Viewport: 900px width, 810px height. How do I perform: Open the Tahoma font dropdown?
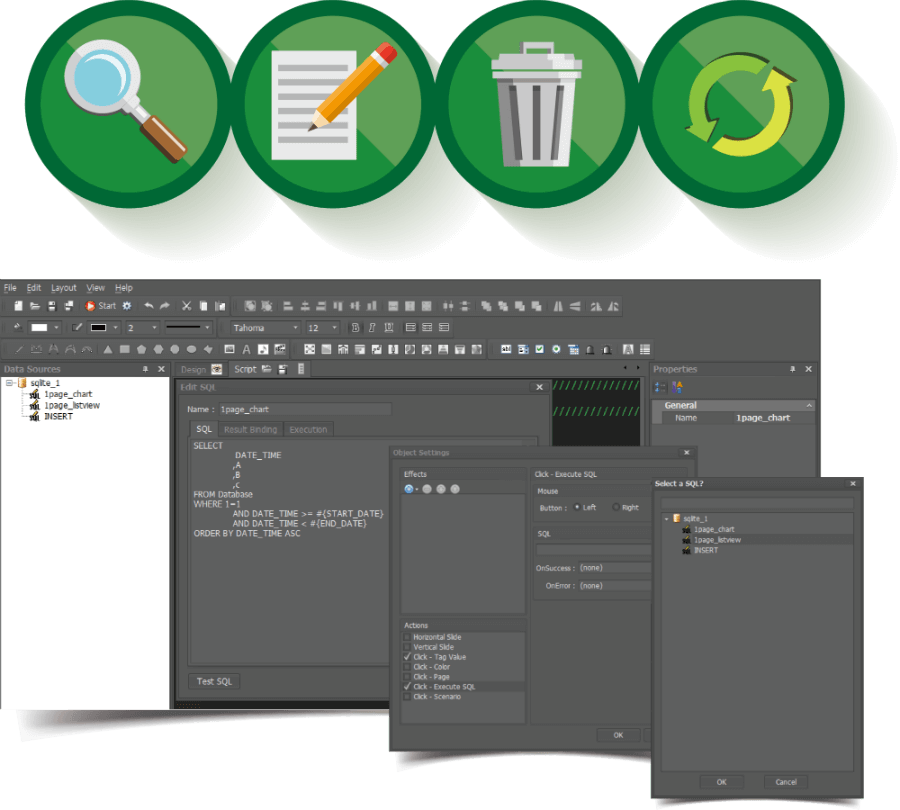(x=295, y=327)
